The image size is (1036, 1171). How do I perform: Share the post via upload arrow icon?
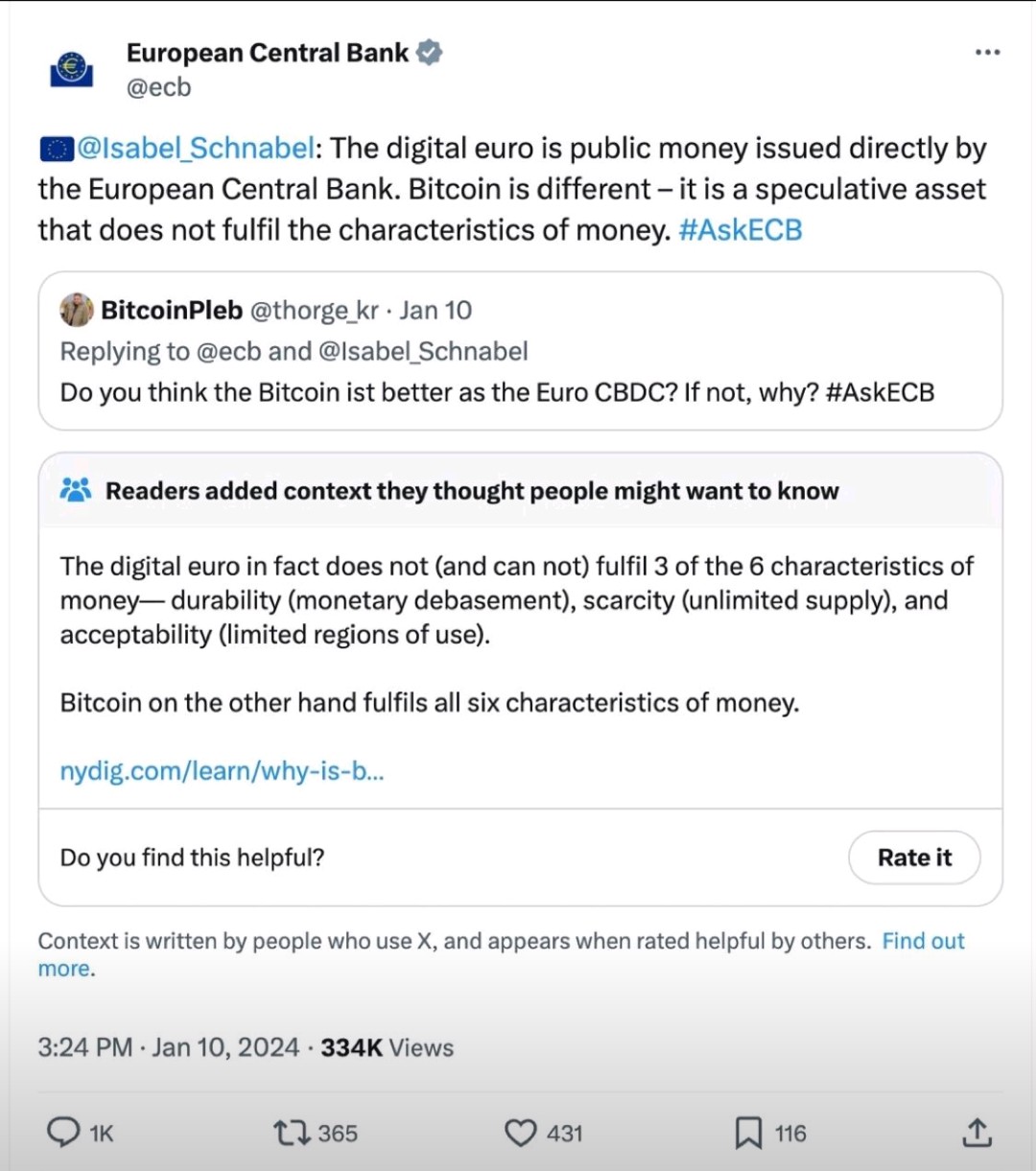click(x=976, y=1133)
